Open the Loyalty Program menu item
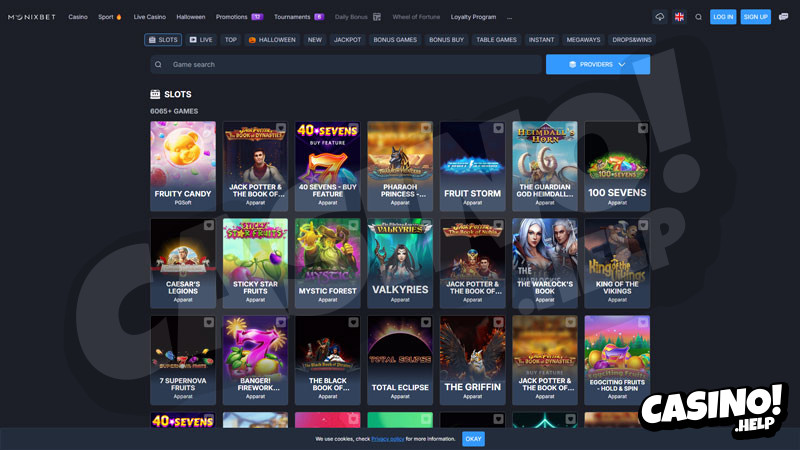Image resolution: width=800 pixels, height=450 pixels. coord(473,17)
